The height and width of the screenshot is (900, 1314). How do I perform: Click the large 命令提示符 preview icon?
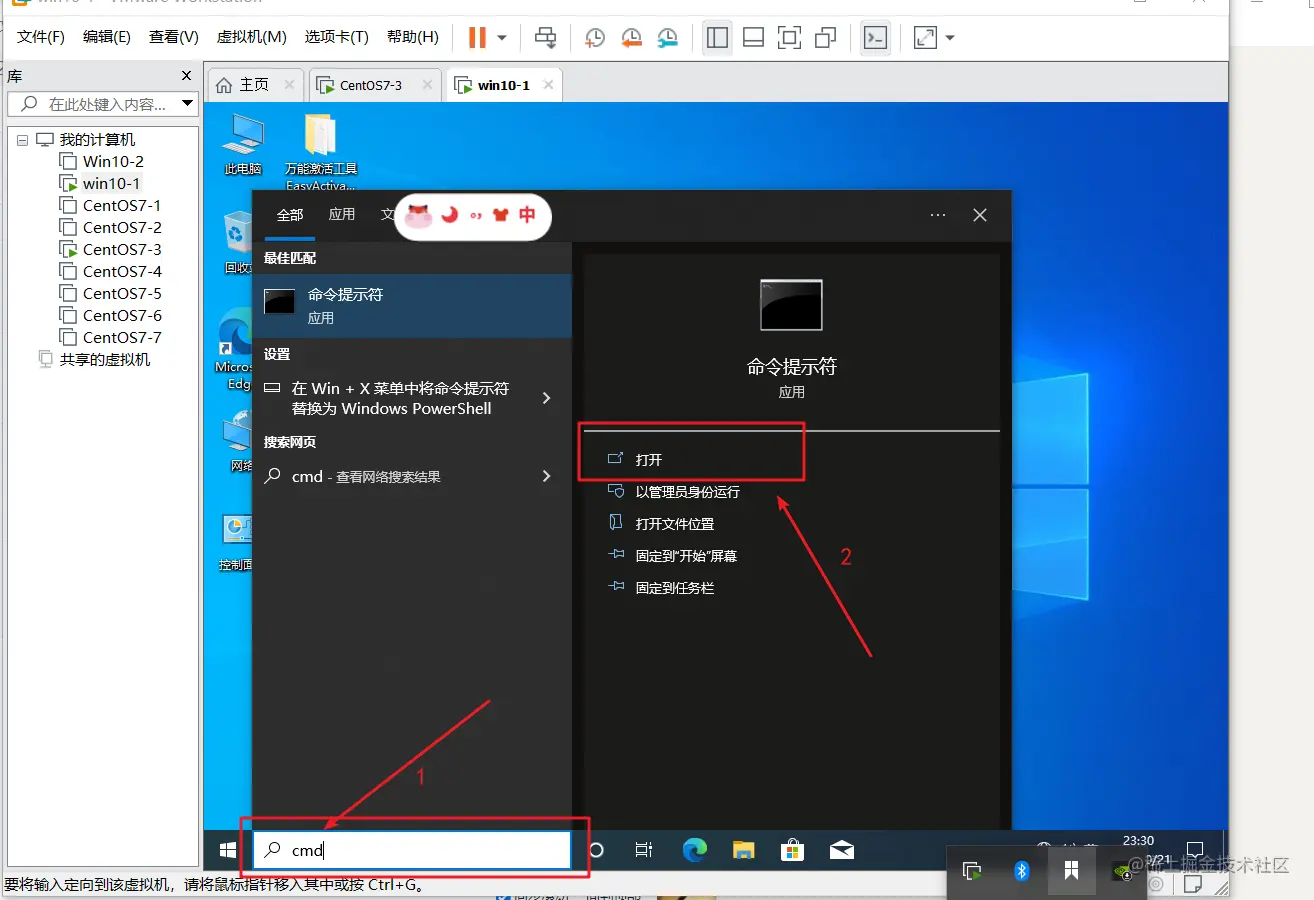(791, 305)
